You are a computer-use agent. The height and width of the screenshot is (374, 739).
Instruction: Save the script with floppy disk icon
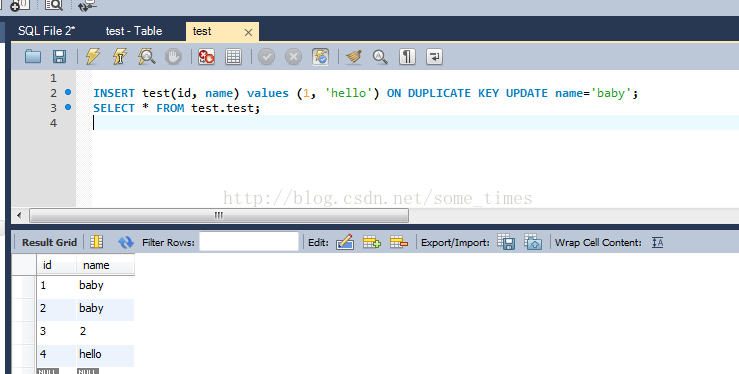pyautogui.click(x=59, y=57)
